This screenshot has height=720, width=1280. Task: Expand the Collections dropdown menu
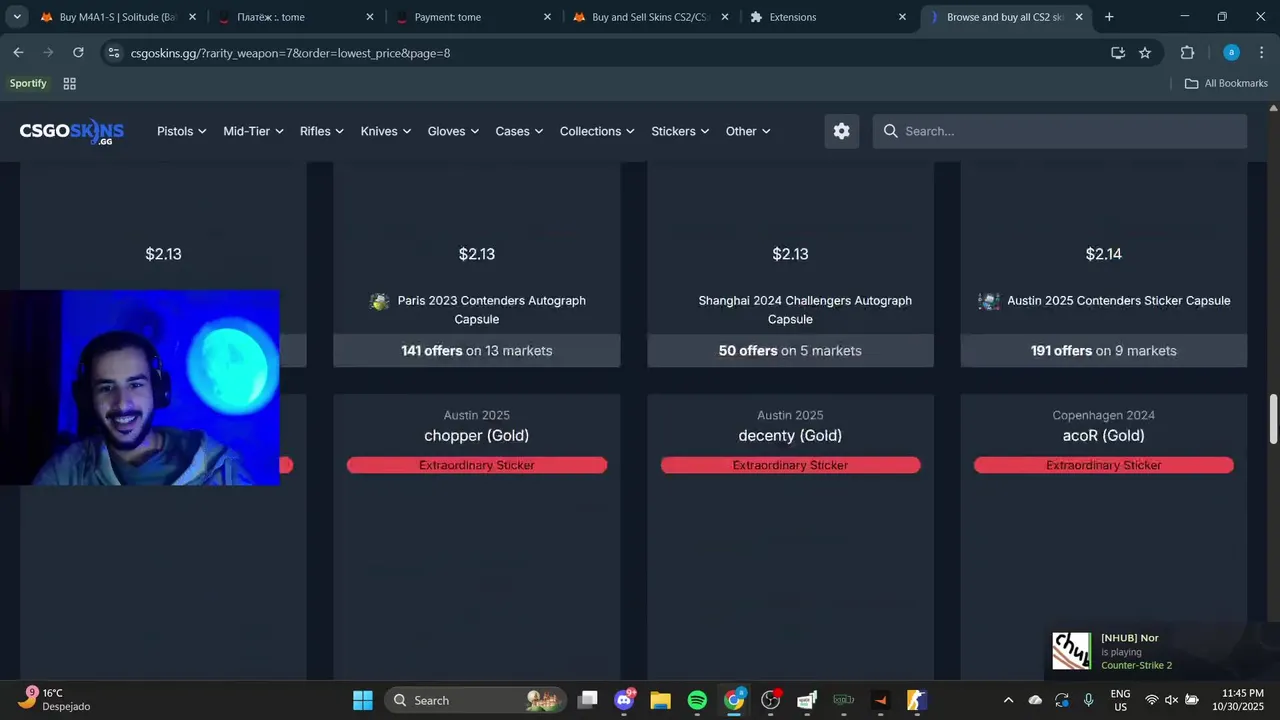coord(597,131)
